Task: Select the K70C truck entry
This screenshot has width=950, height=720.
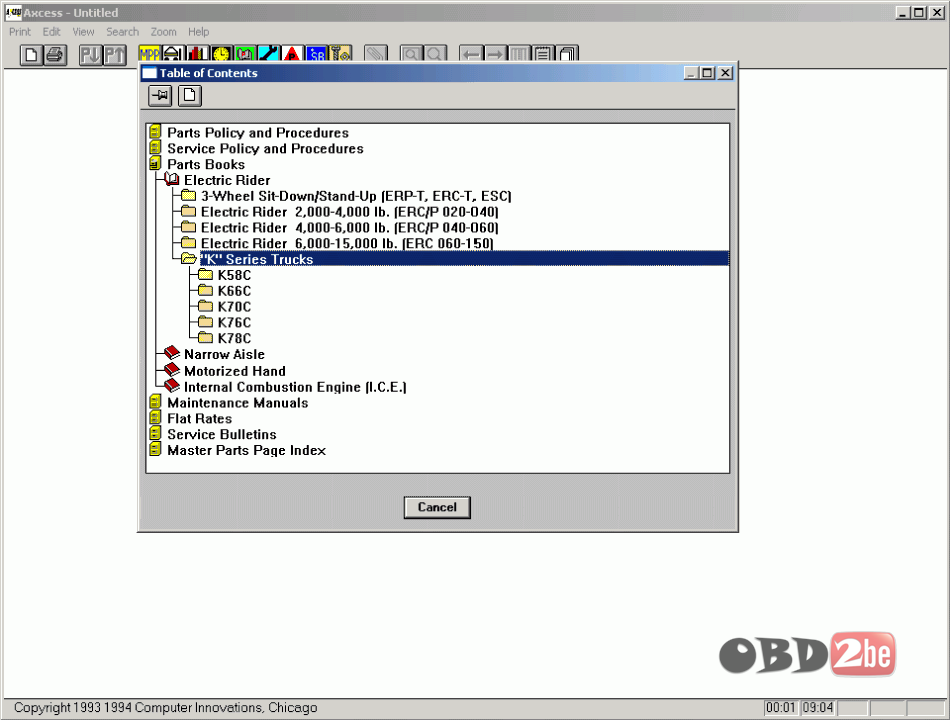Action: click(234, 307)
